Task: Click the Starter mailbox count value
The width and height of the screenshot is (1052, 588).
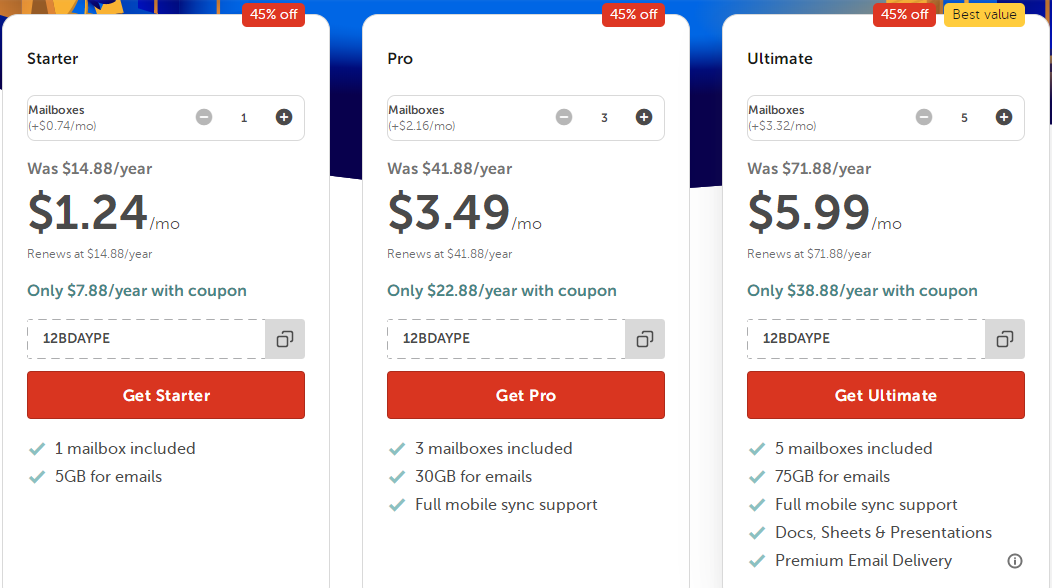Action: pos(244,118)
